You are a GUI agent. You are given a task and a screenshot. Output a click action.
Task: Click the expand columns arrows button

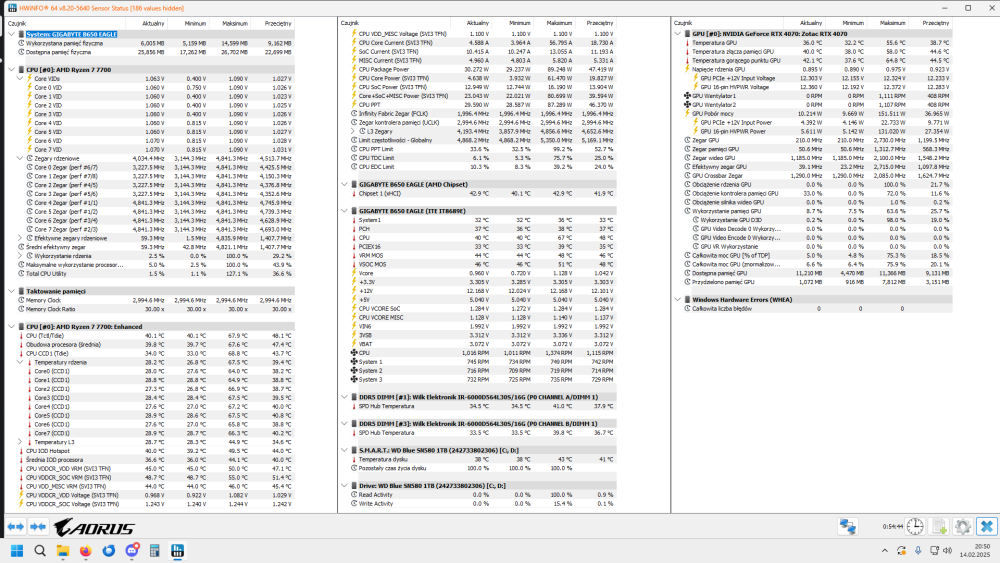(15, 526)
